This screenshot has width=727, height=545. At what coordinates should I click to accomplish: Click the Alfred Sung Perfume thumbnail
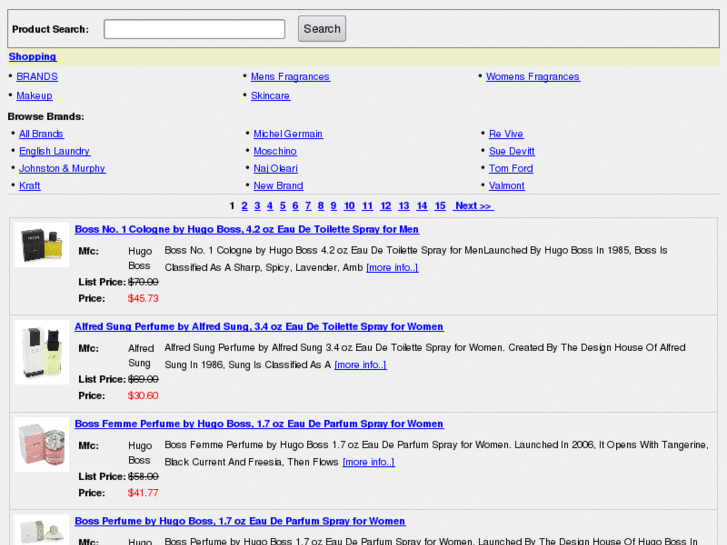(x=42, y=352)
